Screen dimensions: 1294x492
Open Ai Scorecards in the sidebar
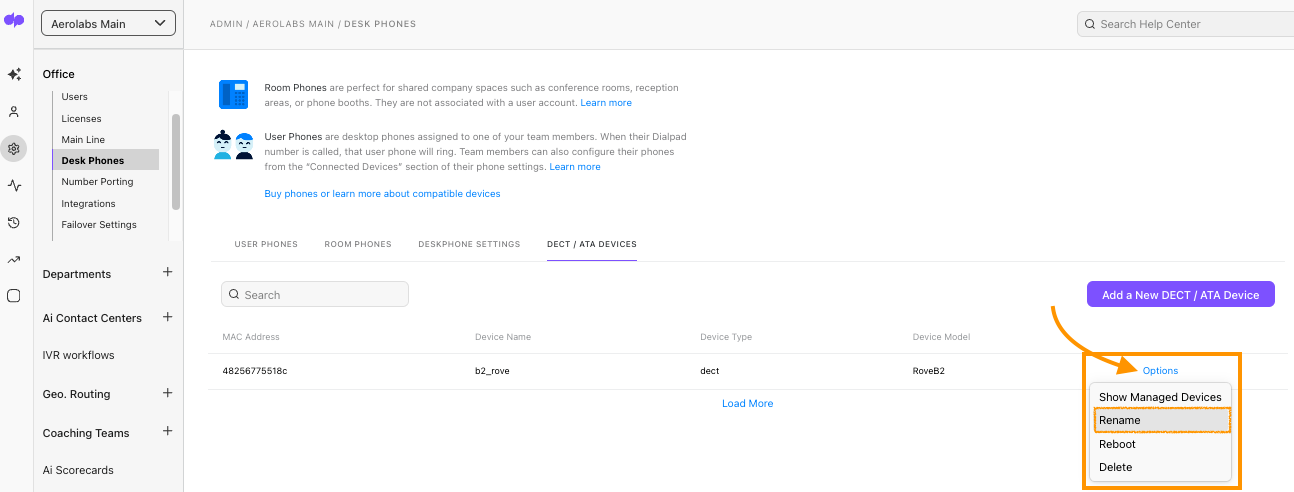[78, 470]
